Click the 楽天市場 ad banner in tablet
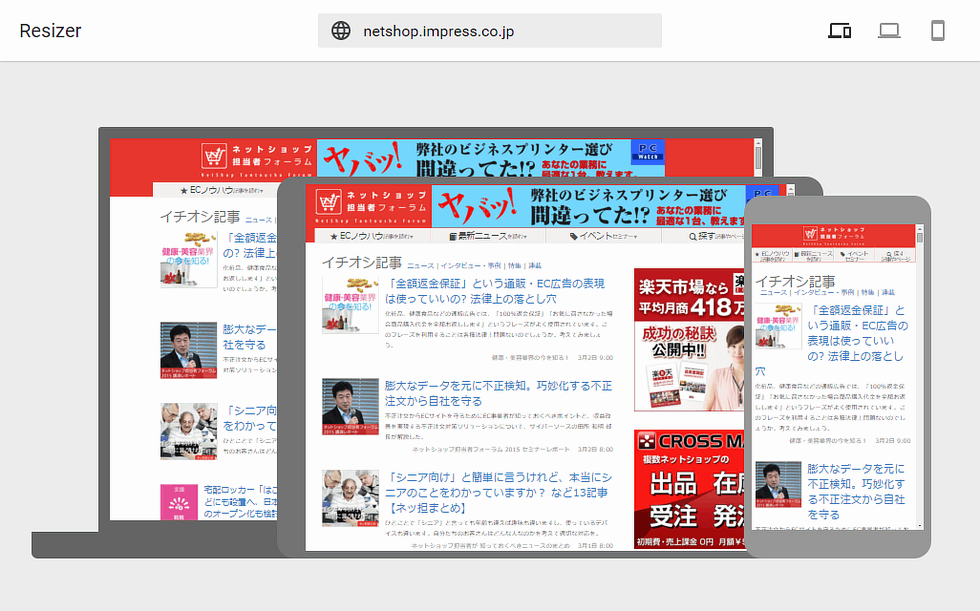Screen dimensions: 980x611 tap(689, 339)
